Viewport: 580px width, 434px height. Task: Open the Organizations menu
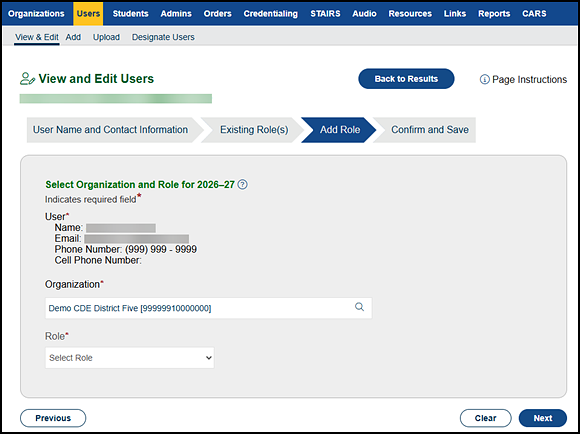[36, 14]
